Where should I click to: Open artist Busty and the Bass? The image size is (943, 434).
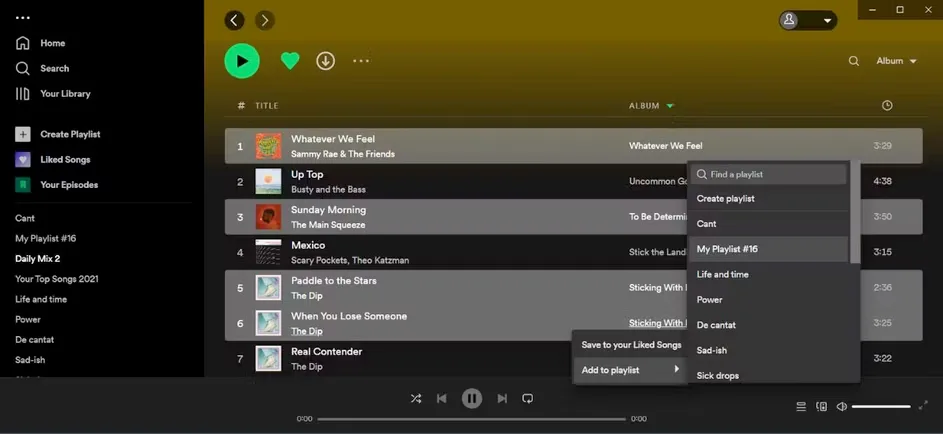[328, 190]
